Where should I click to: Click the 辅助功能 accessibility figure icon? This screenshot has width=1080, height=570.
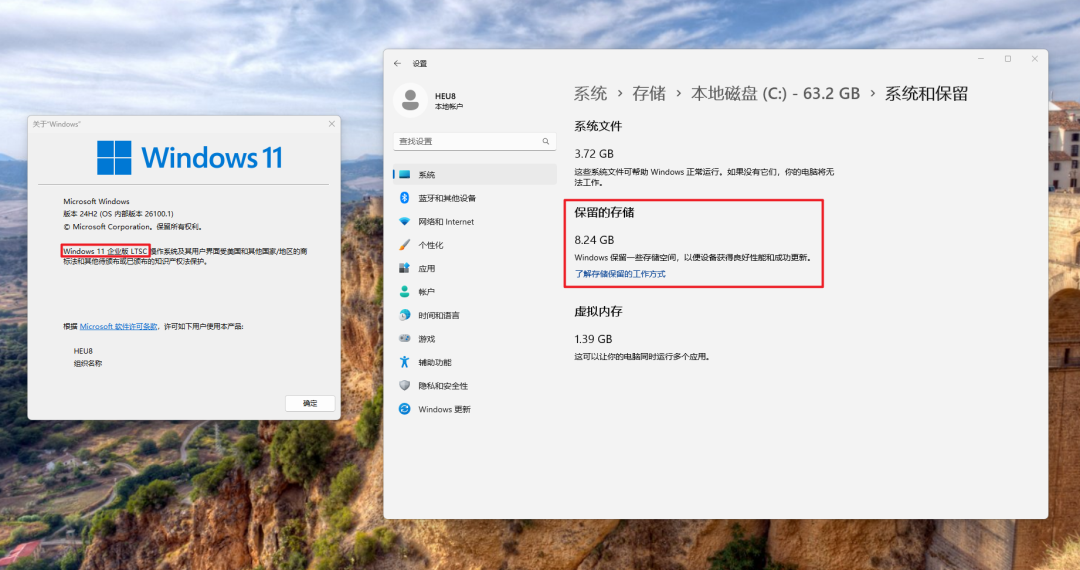pyautogui.click(x=404, y=362)
